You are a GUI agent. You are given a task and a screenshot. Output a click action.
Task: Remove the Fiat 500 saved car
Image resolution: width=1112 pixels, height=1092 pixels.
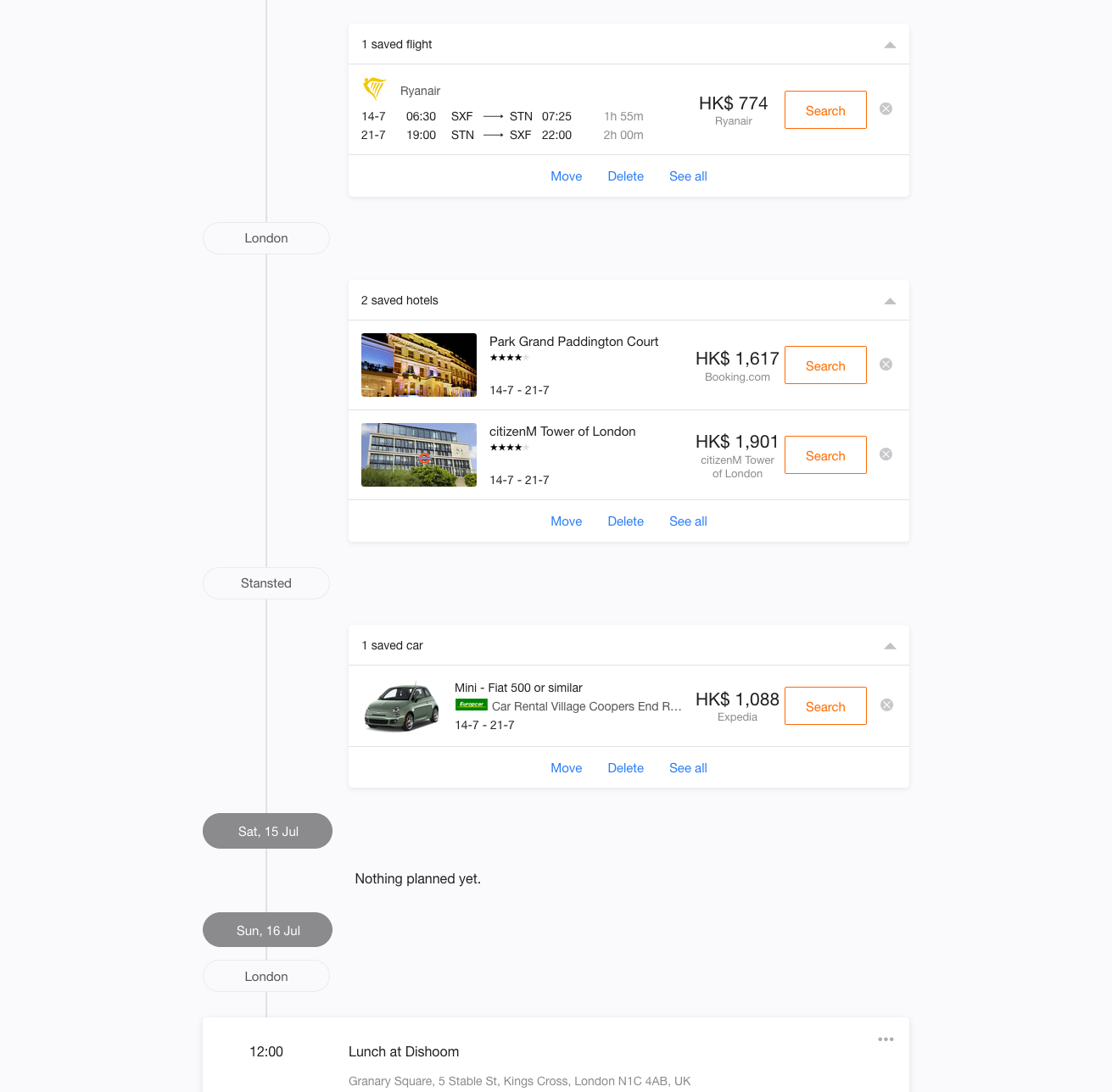[x=886, y=705]
